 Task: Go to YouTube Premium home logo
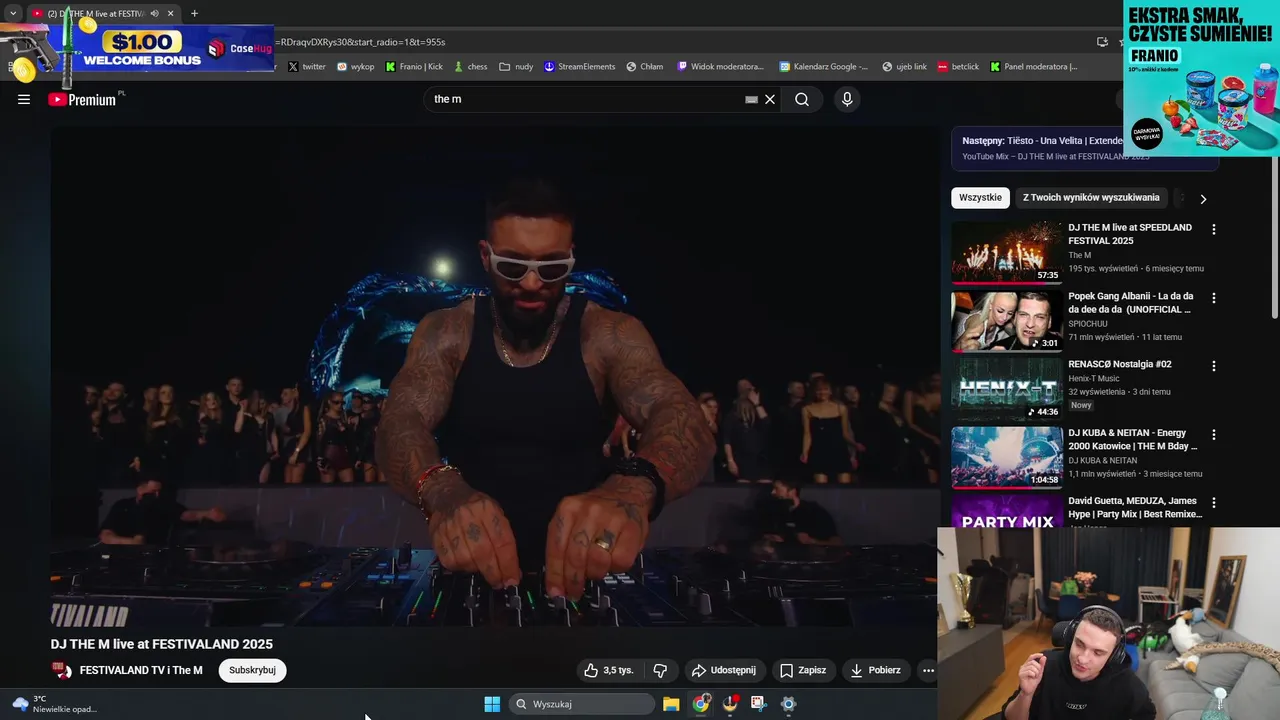pyautogui.click(x=82, y=99)
